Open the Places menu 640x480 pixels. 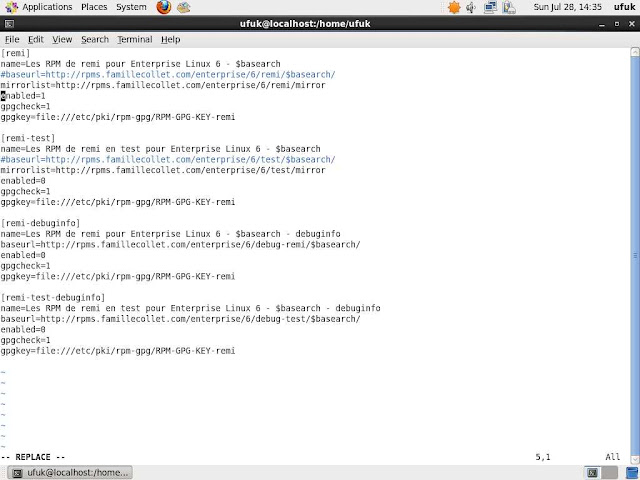point(94,7)
